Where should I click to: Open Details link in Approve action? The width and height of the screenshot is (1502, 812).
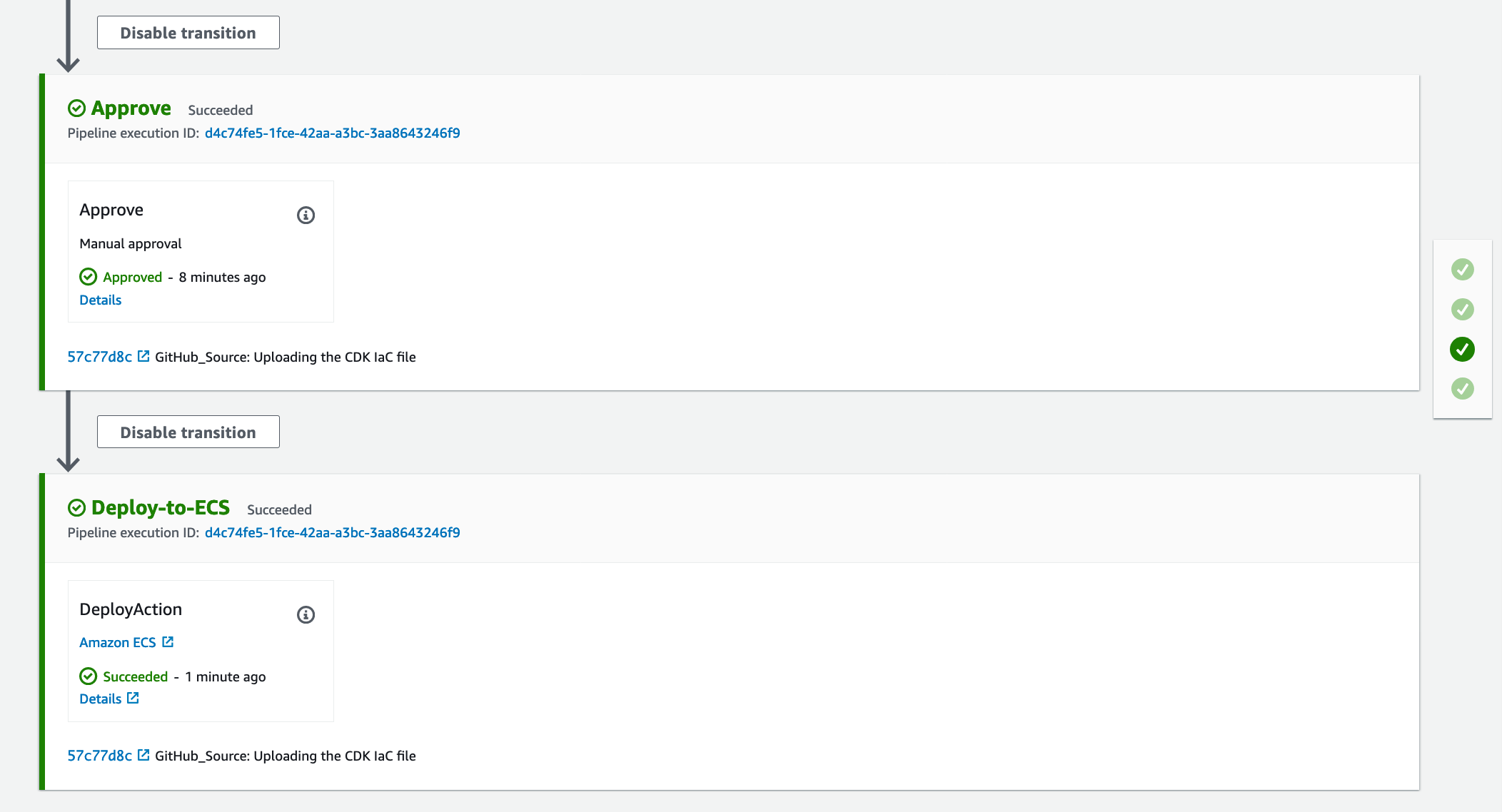point(100,300)
